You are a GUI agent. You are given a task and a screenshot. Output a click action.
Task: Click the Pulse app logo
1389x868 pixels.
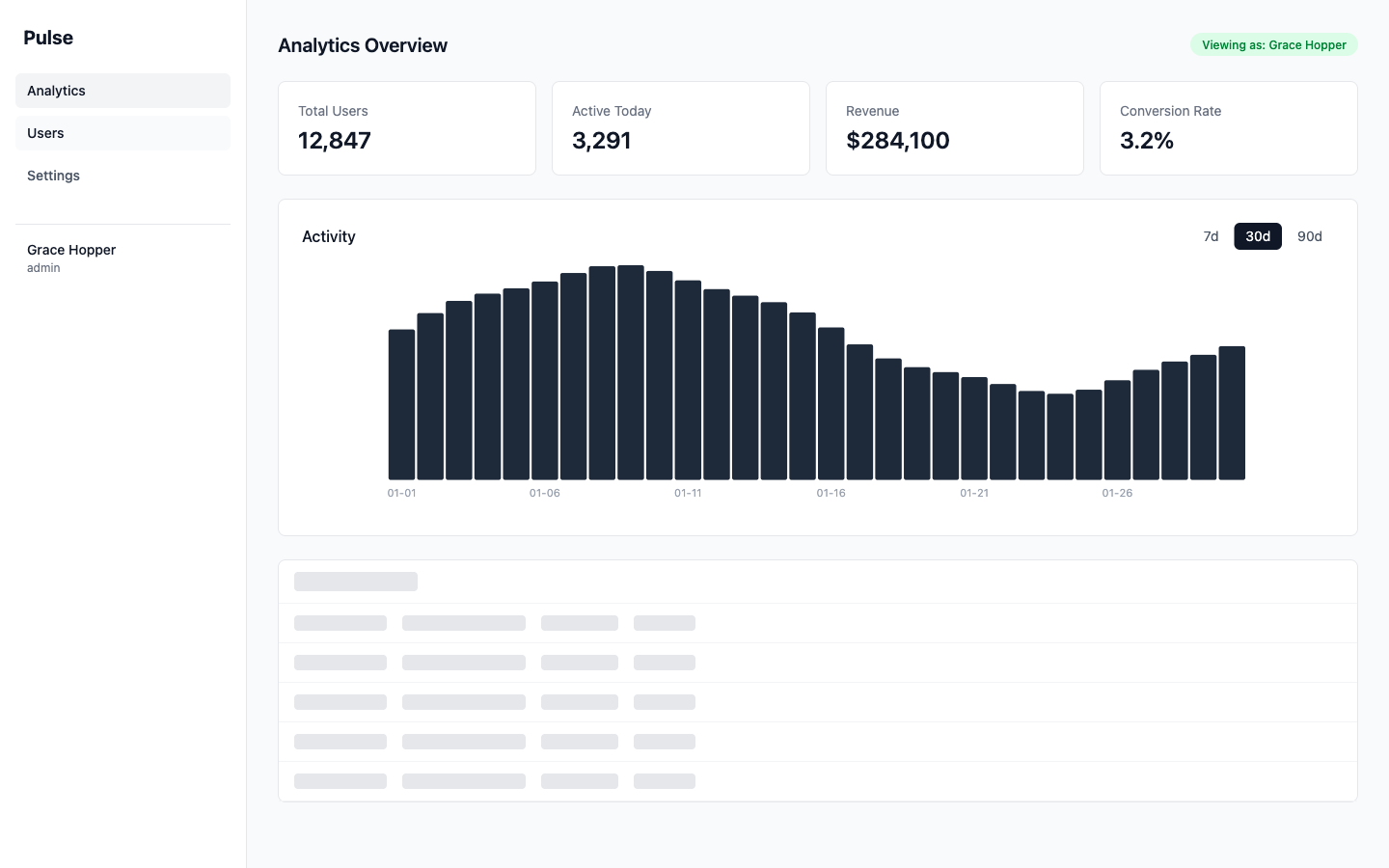tap(46, 38)
